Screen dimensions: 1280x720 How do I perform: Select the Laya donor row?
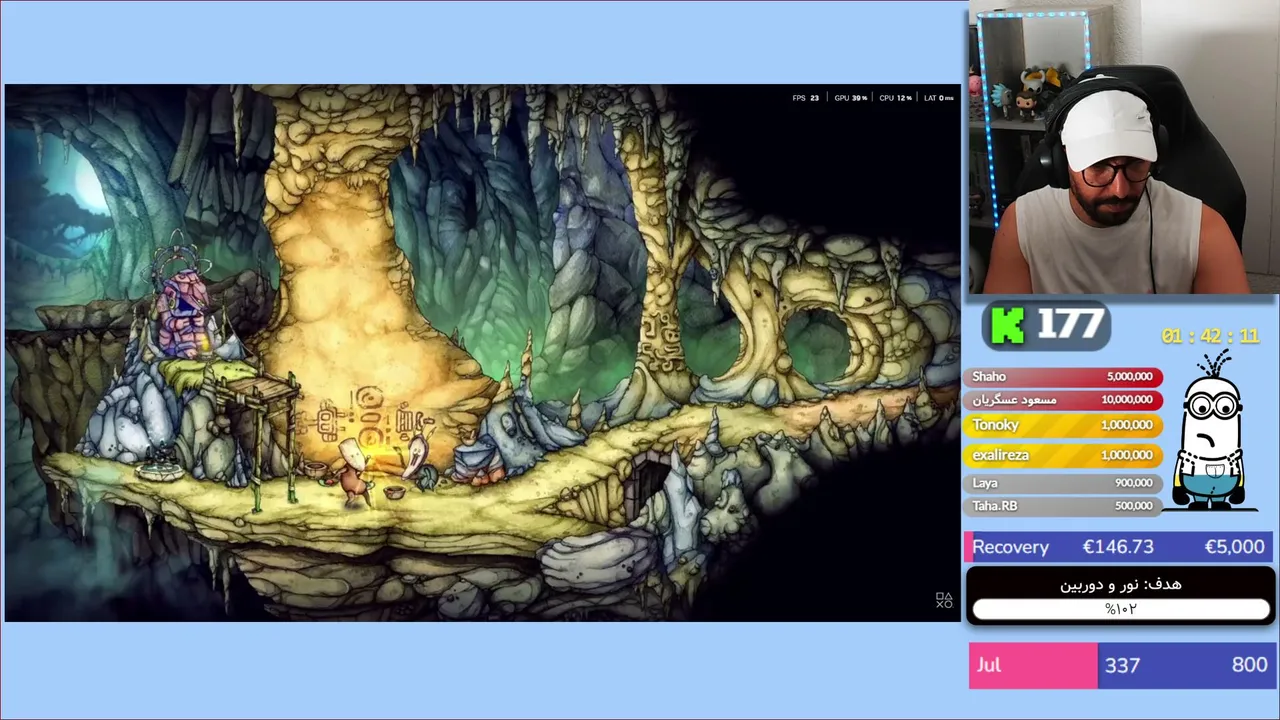[1063, 482]
